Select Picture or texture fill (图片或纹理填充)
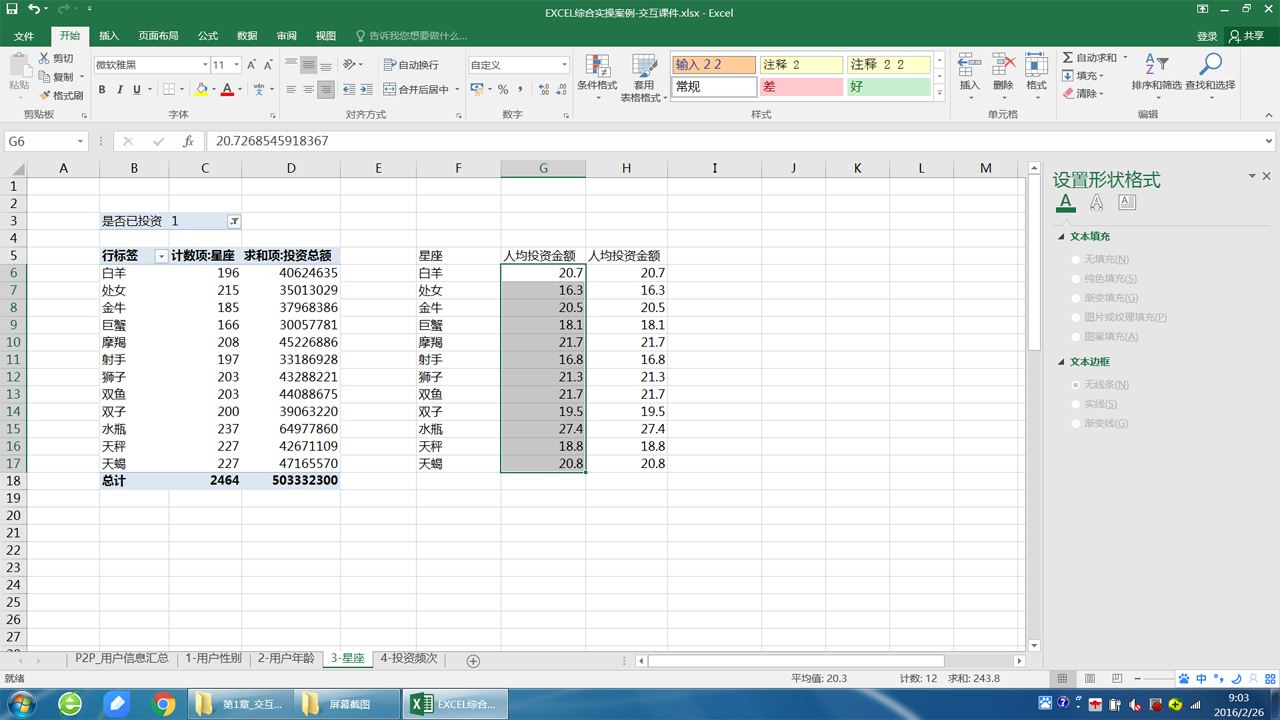This screenshot has height=720, width=1280. [1076, 317]
